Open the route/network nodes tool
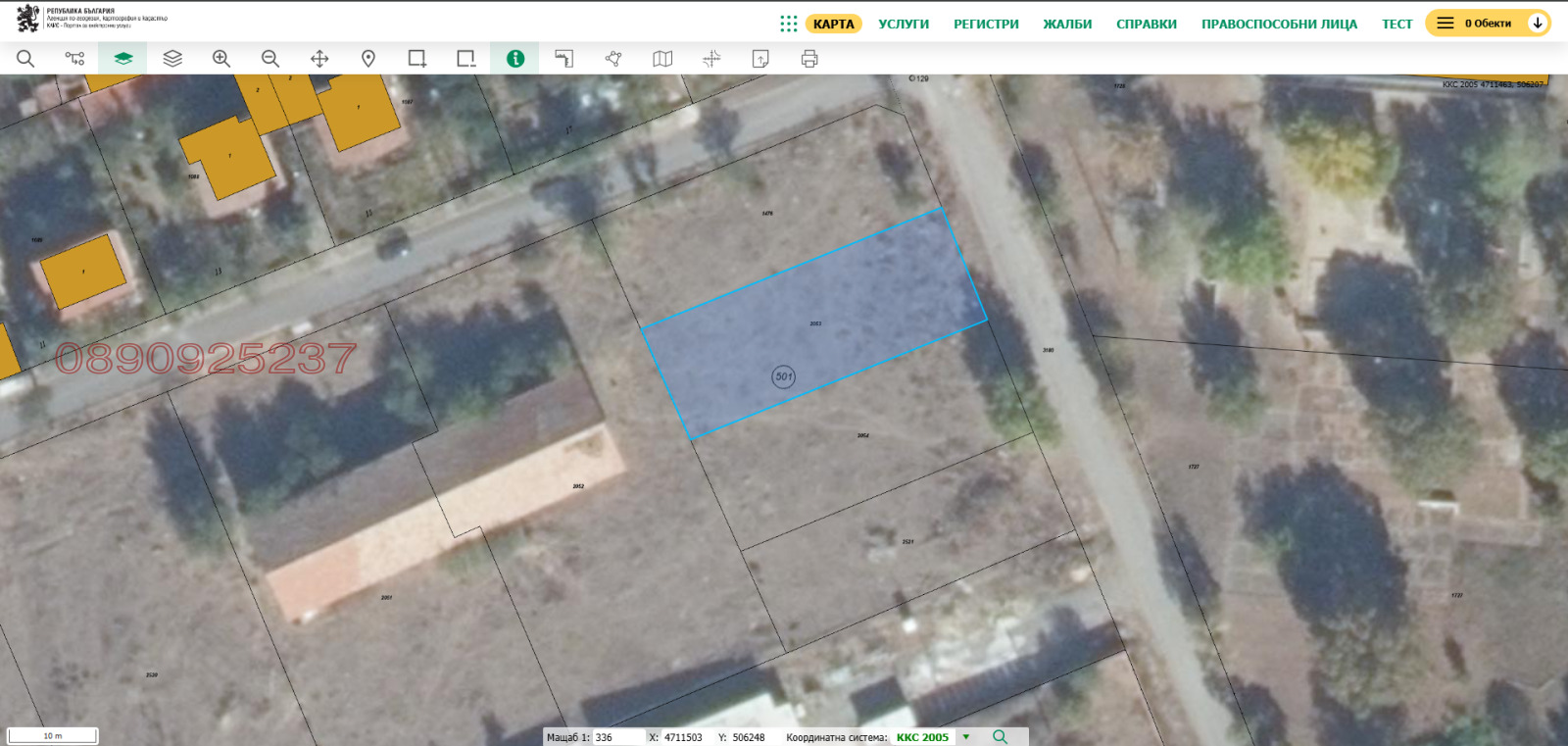This screenshot has width=1568, height=746. pos(74,59)
